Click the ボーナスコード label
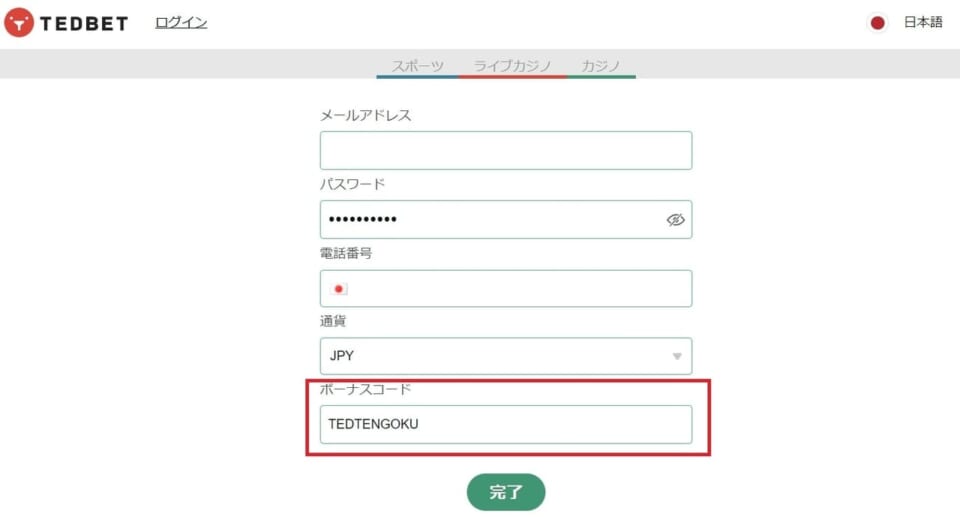Image resolution: width=960 pixels, height=517 pixels. point(366,390)
